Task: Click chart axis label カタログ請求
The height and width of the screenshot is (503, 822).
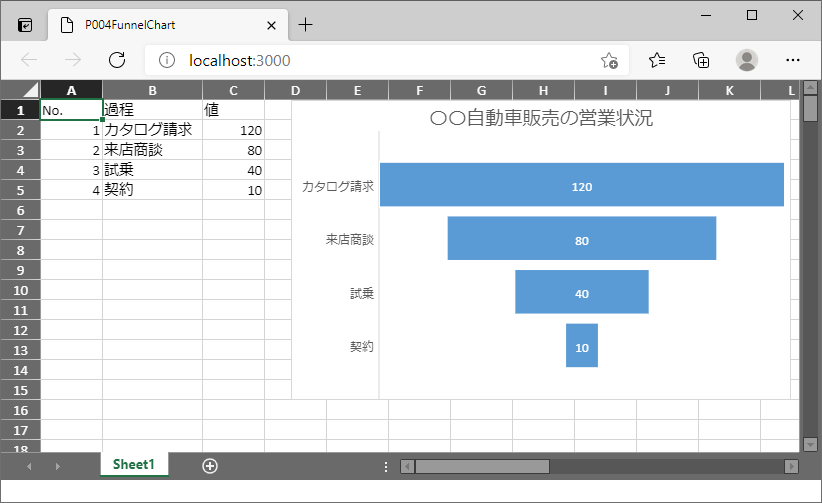Action: tap(338, 186)
